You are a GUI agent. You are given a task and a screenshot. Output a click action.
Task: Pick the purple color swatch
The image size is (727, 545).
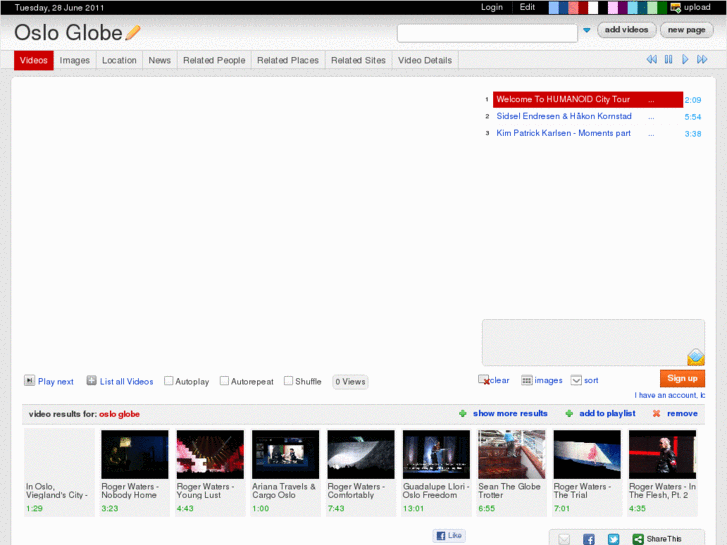623,7
